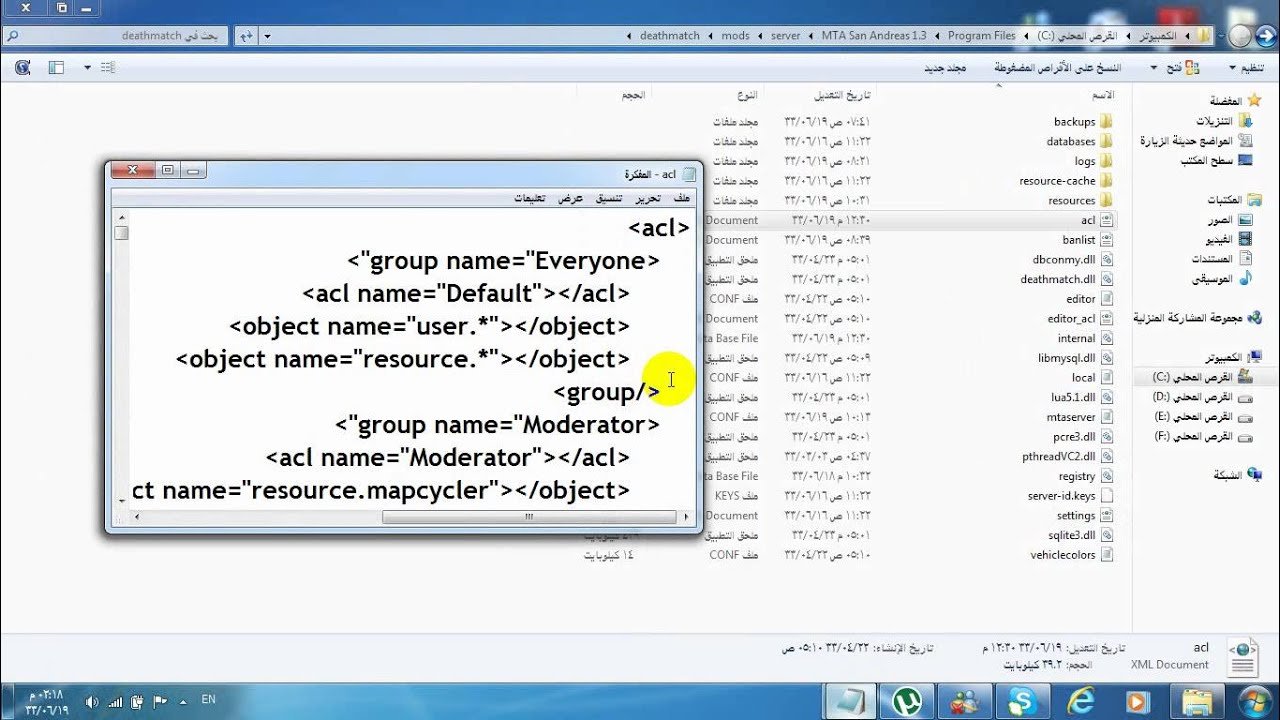Click the change view icon in Explorer toolbar
The height and width of the screenshot is (720, 1280).
point(109,67)
